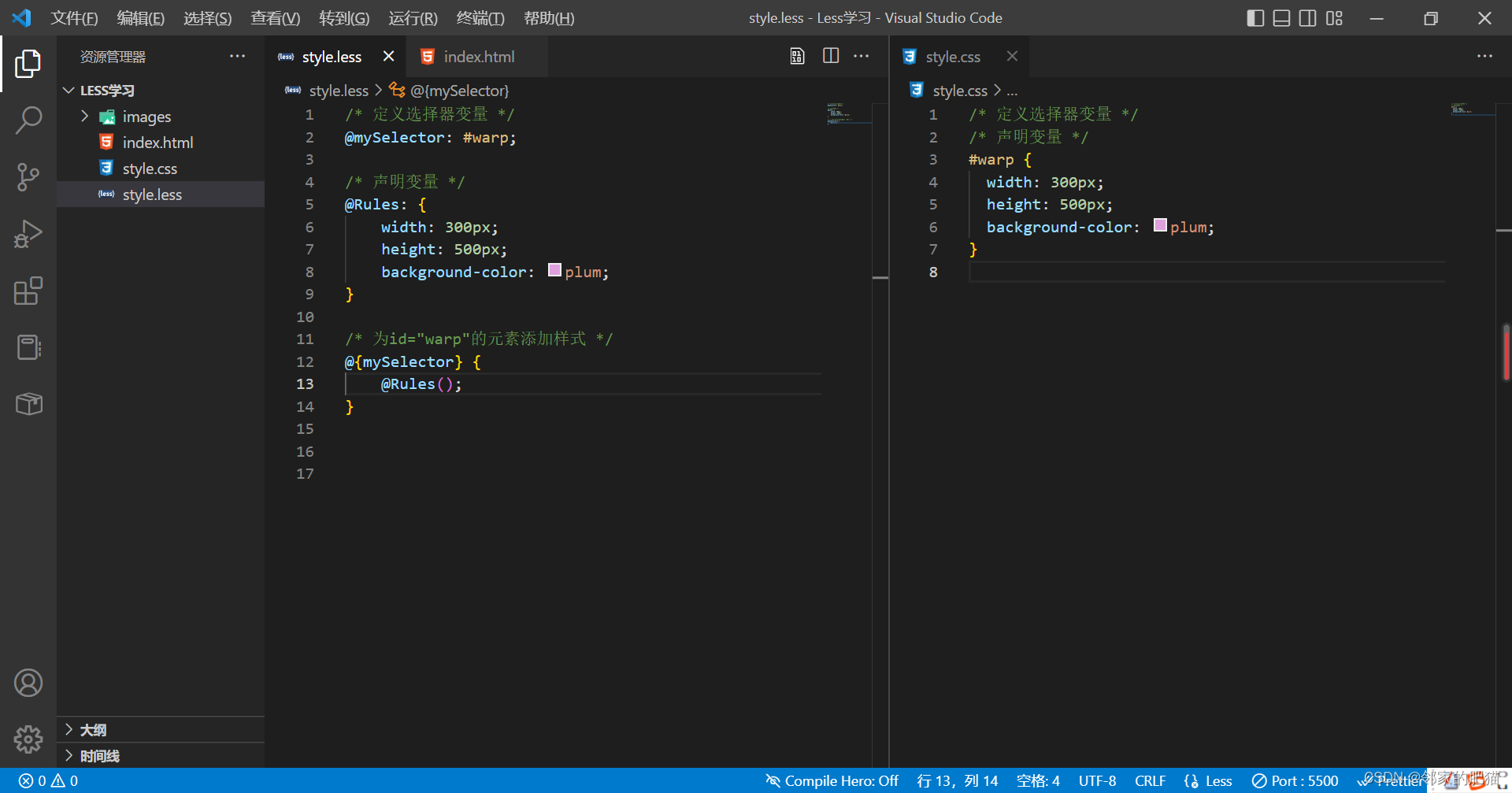Split the style.less editor right

(x=831, y=56)
